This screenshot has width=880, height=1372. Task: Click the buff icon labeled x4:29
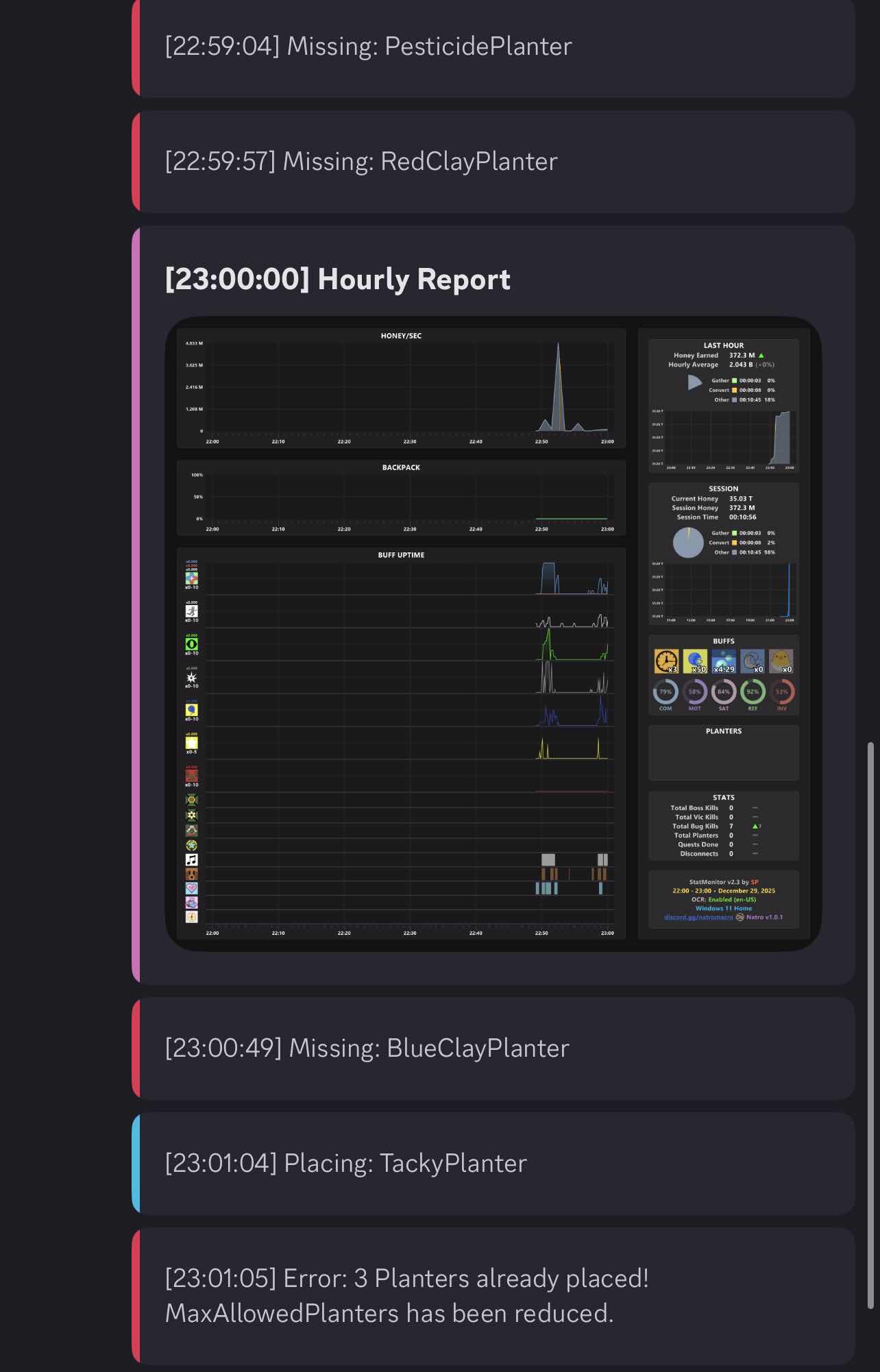pyautogui.click(x=724, y=661)
